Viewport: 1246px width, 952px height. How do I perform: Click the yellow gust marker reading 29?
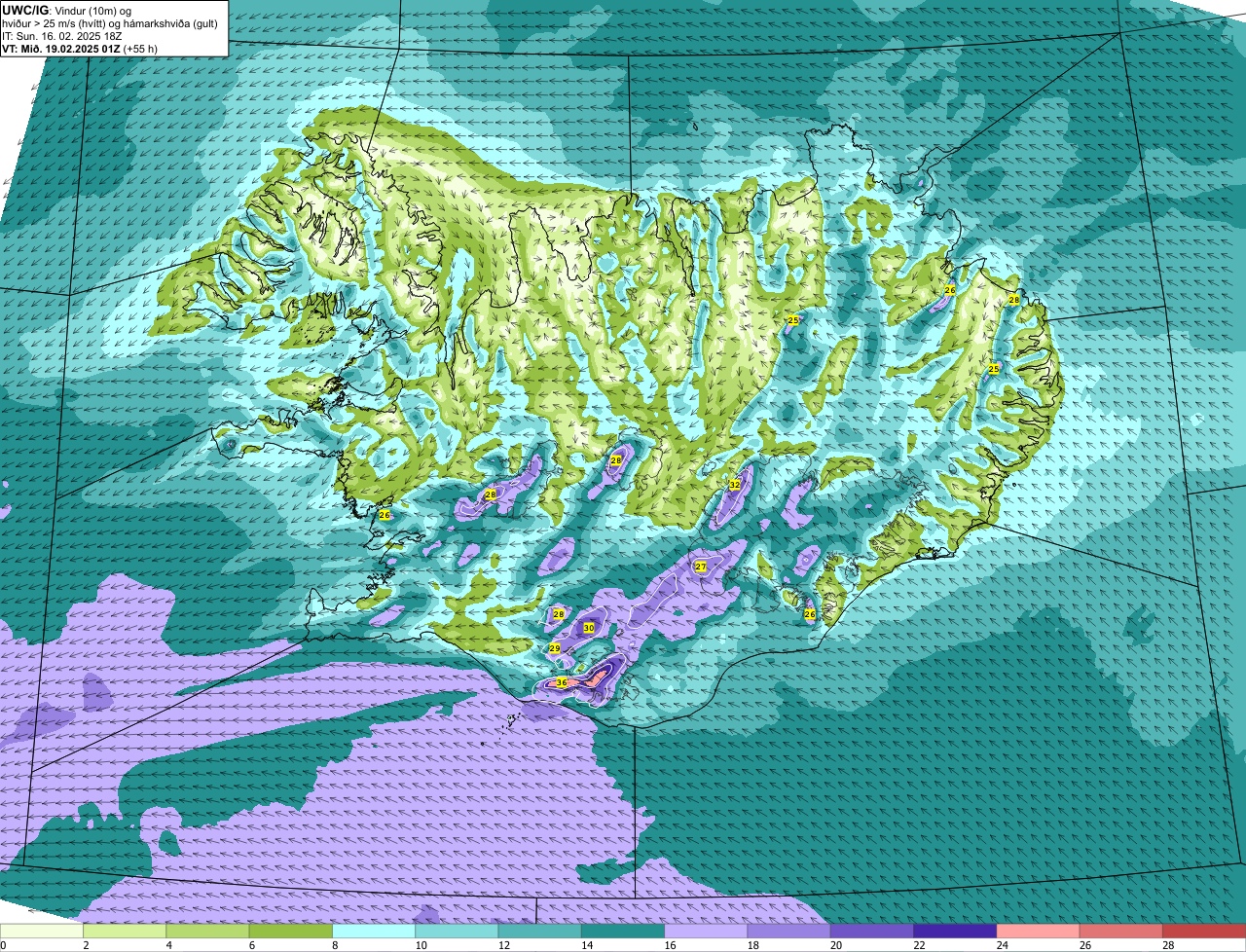[x=555, y=648]
